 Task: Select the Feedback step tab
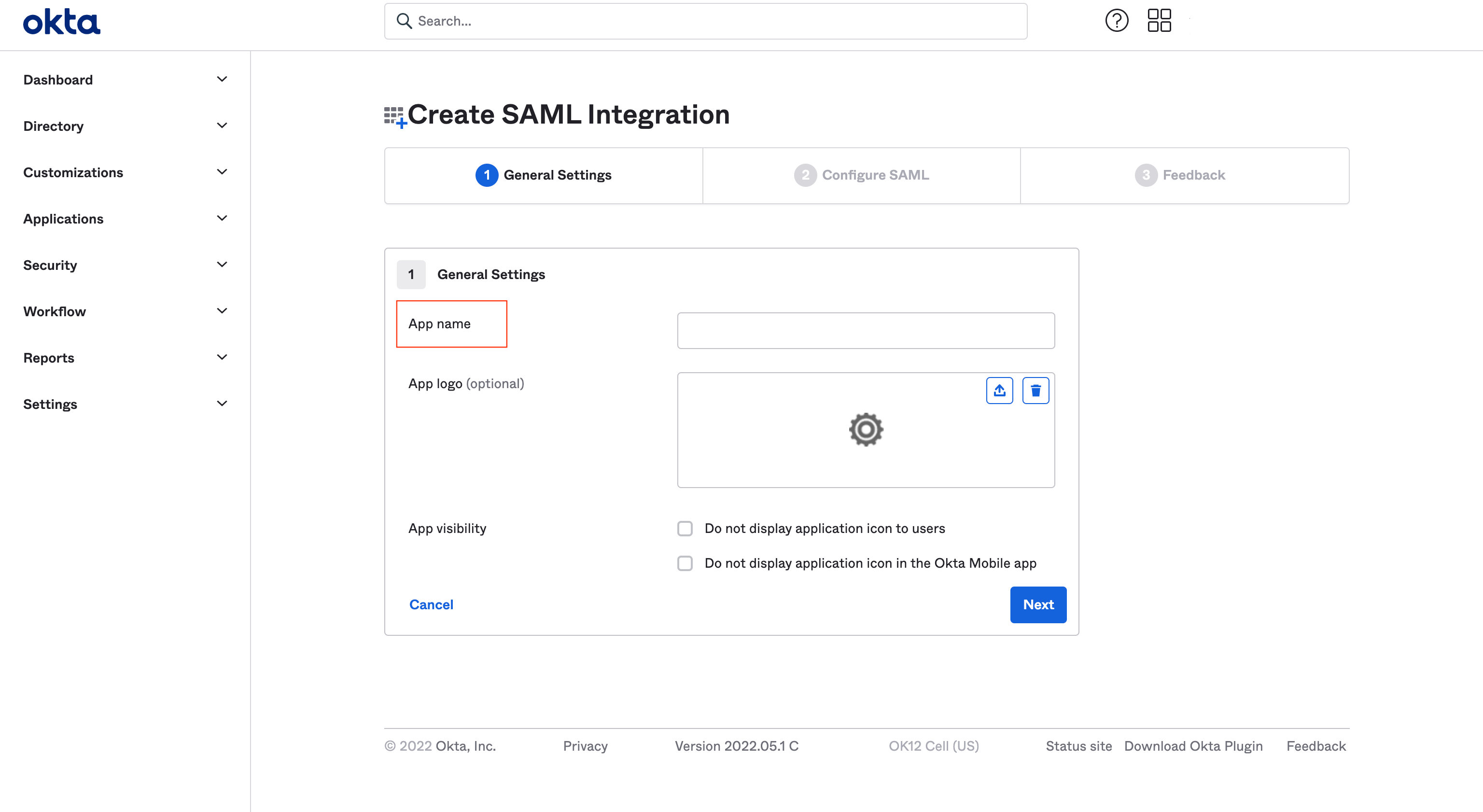coord(1180,175)
